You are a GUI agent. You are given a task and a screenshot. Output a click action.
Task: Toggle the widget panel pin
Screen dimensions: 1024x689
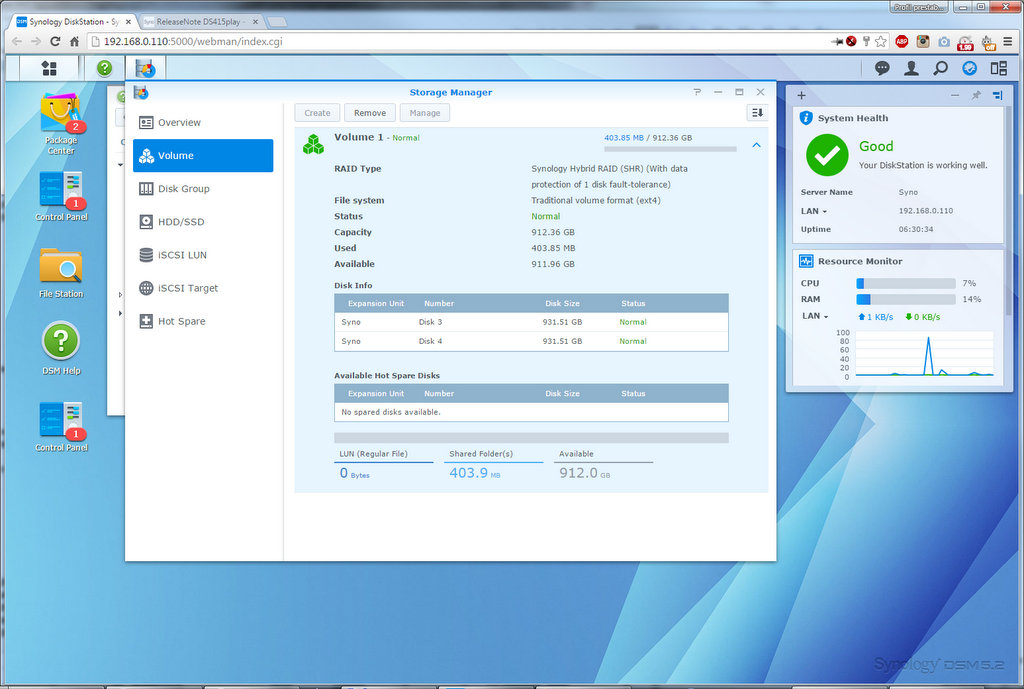pos(976,95)
